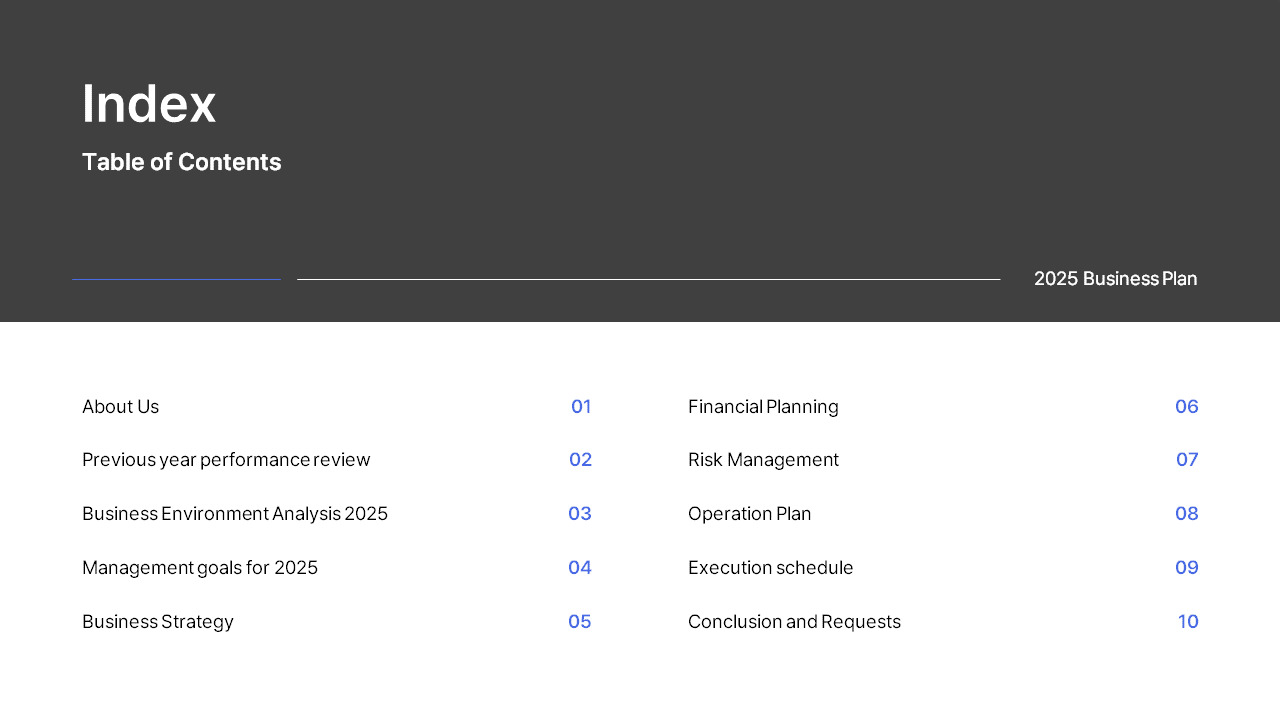The height and width of the screenshot is (720, 1280).
Task: Click page number 03
Action: (x=580, y=514)
